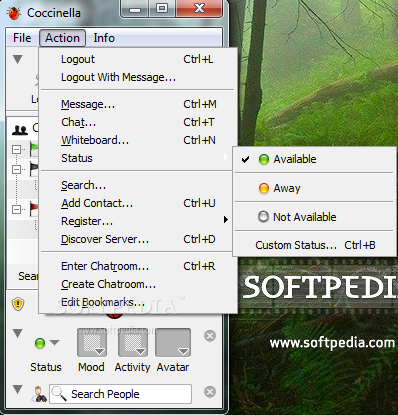Open the Mood picker dropdown
Image resolution: width=398 pixels, height=415 pixels.
[x=92, y=343]
